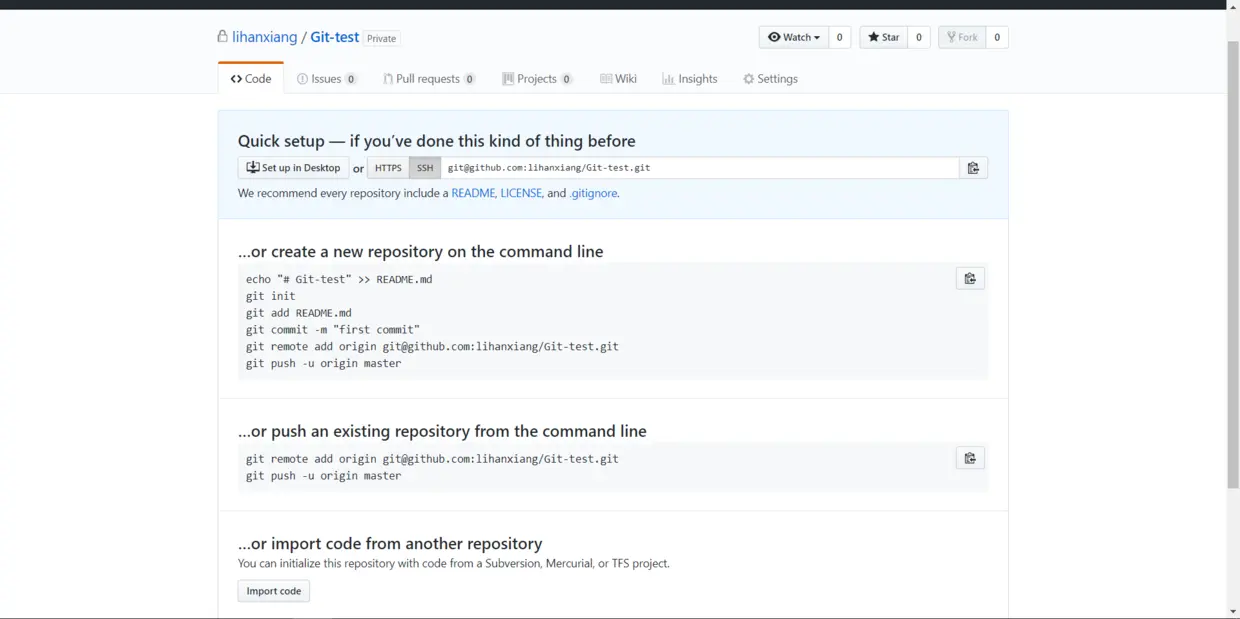This screenshot has height=619, width=1240.
Task: Click the private repository lock icon
Action: click(x=222, y=36)
